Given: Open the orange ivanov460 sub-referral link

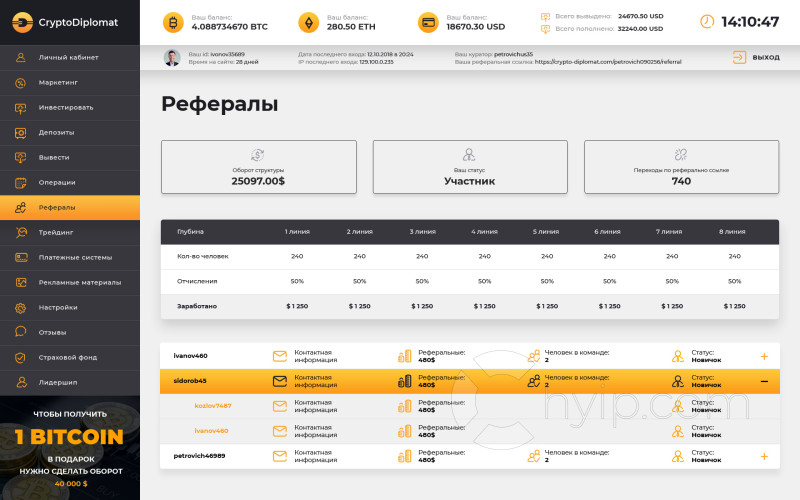Looking at the screenshot, I should (x=211, y=431).
